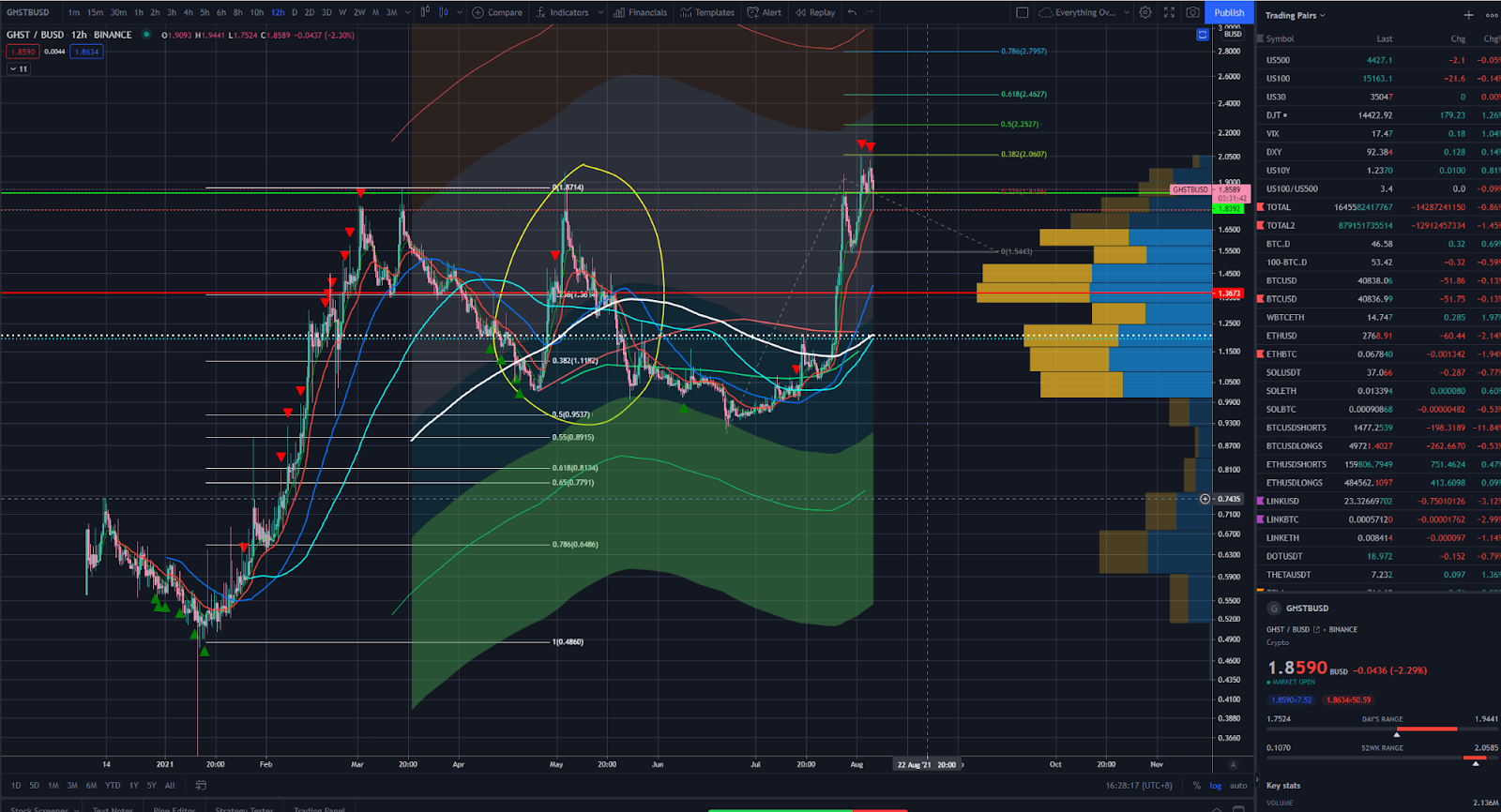This screenshot has height=812, width=1501.
Task: Enter fullscreen chart mode
Action: pos(1169,12)
